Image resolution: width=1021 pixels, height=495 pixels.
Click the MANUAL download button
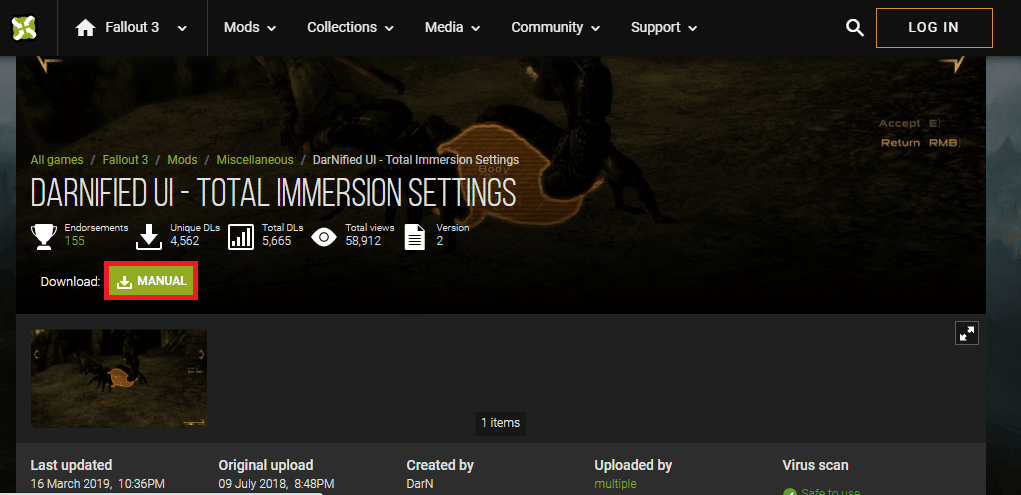coord(151,281)
